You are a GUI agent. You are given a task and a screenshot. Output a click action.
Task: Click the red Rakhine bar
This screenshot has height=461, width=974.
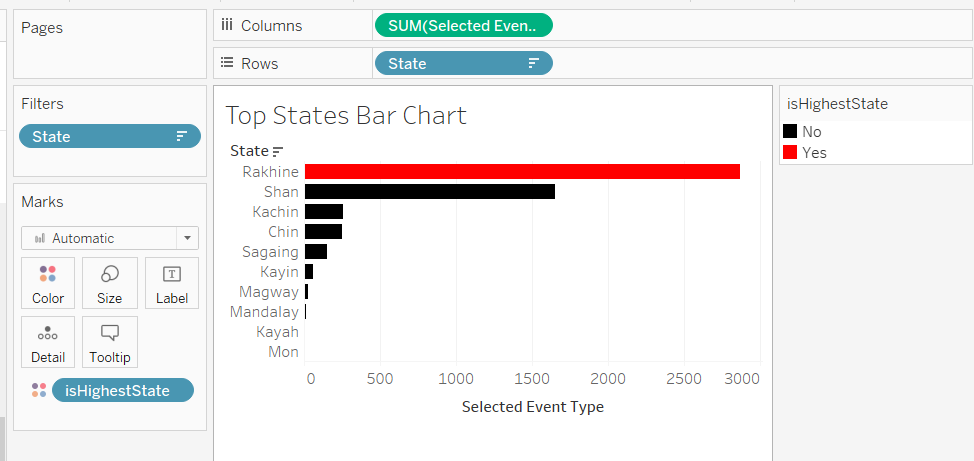click(x=522, y=172)
